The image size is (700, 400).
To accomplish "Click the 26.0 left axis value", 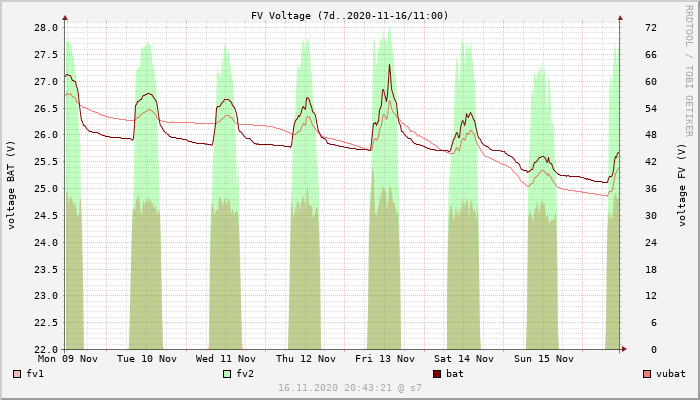I will (46, 134).
